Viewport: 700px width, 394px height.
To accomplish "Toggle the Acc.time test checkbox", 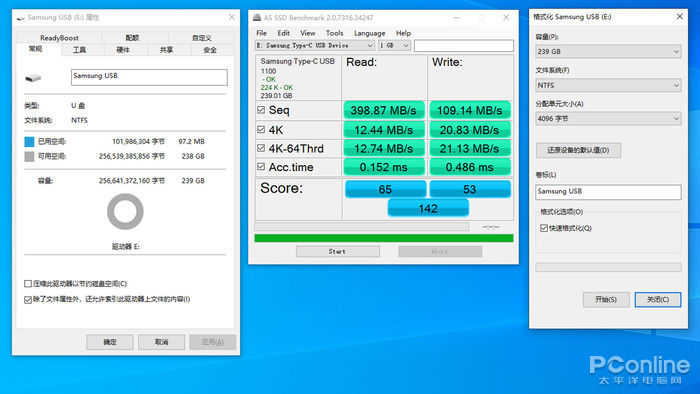I will (x=261, y=167).
